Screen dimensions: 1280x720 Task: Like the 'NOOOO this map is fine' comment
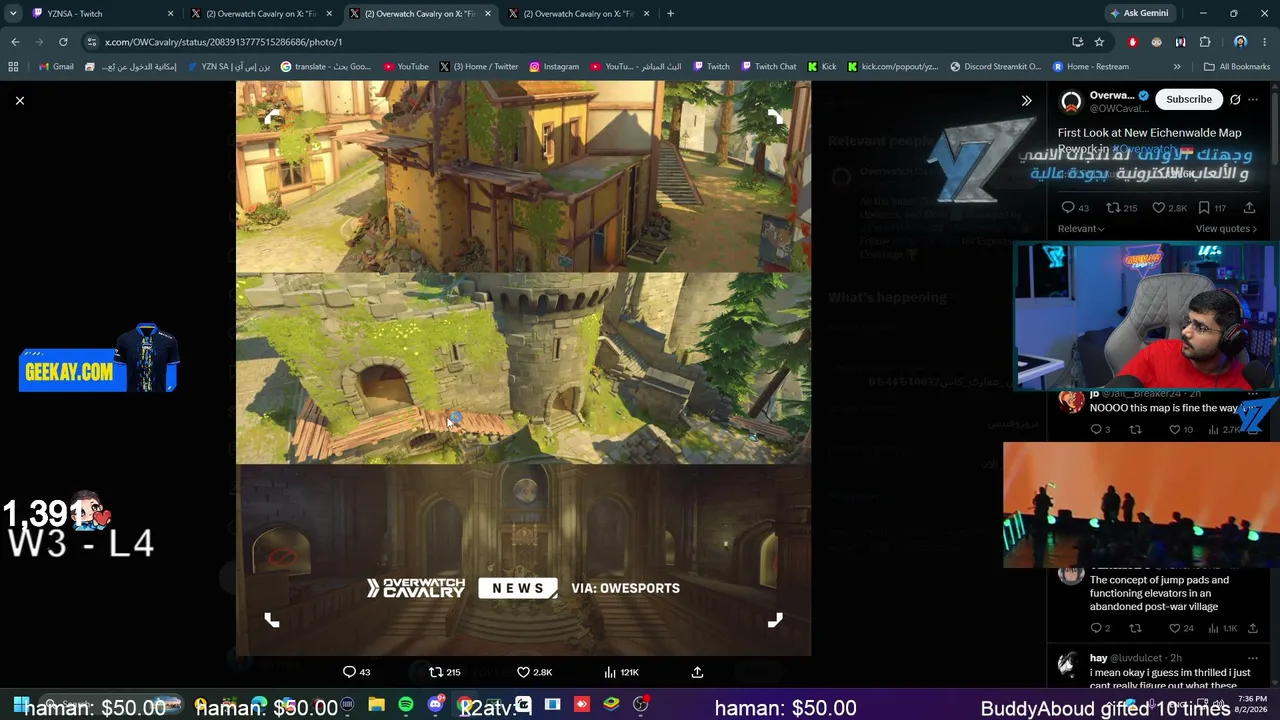click(x=1181, y=429)
